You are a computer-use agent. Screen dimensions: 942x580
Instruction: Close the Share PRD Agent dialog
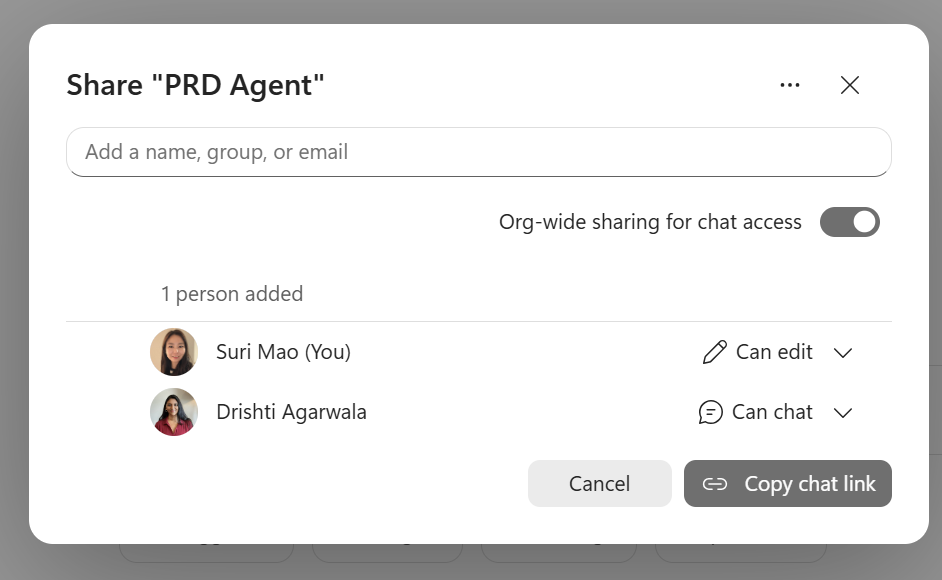point(849,85)
